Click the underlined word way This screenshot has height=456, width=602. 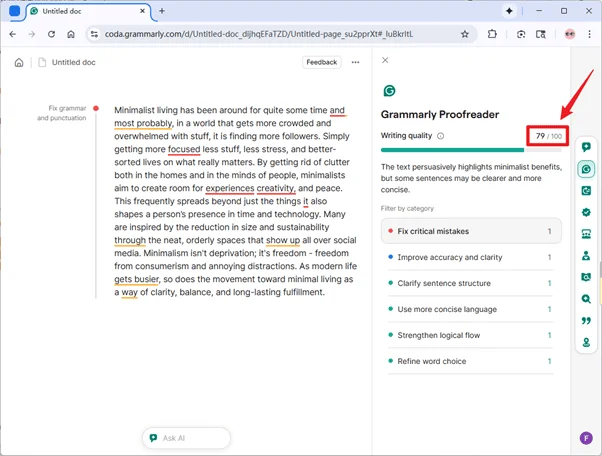(129, 292)
